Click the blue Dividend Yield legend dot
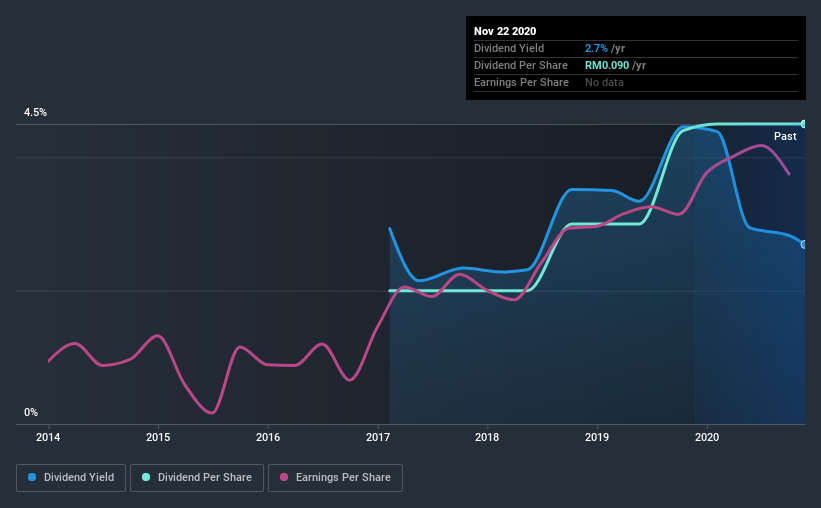 [x=32, y=477]
